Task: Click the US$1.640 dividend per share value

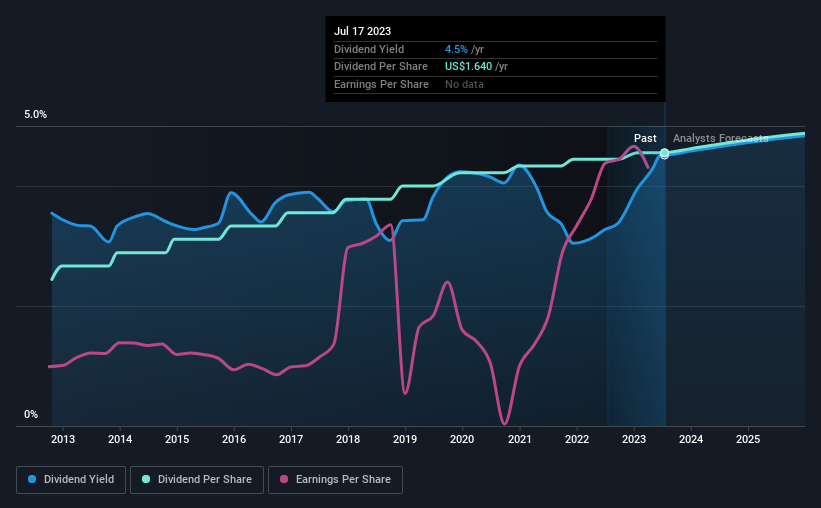Action: [469, 67]
